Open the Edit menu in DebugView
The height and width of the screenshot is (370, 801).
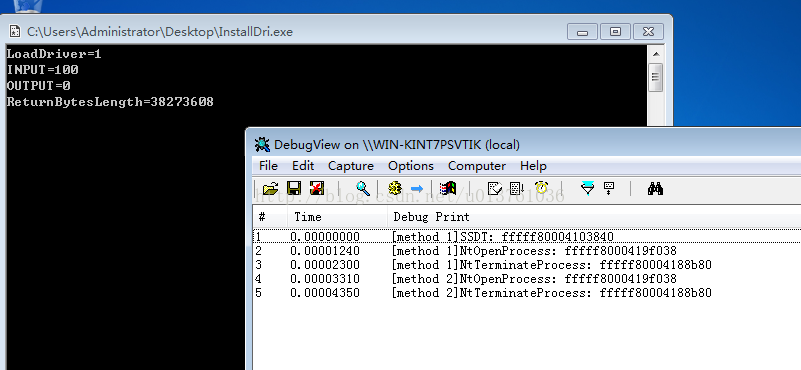(x=303, y=166)
